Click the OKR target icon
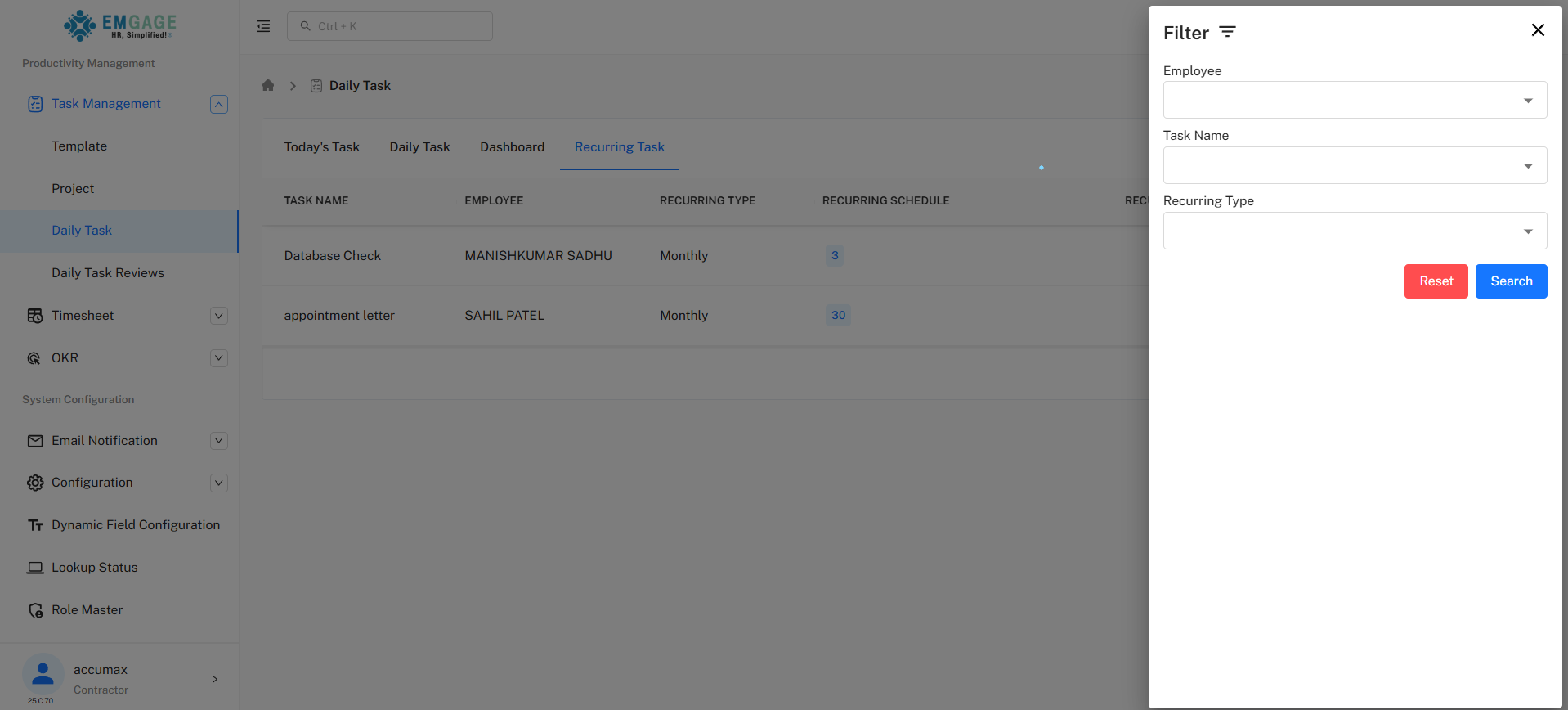Screen dimensions: 1568x710 (x=34, y=358)
